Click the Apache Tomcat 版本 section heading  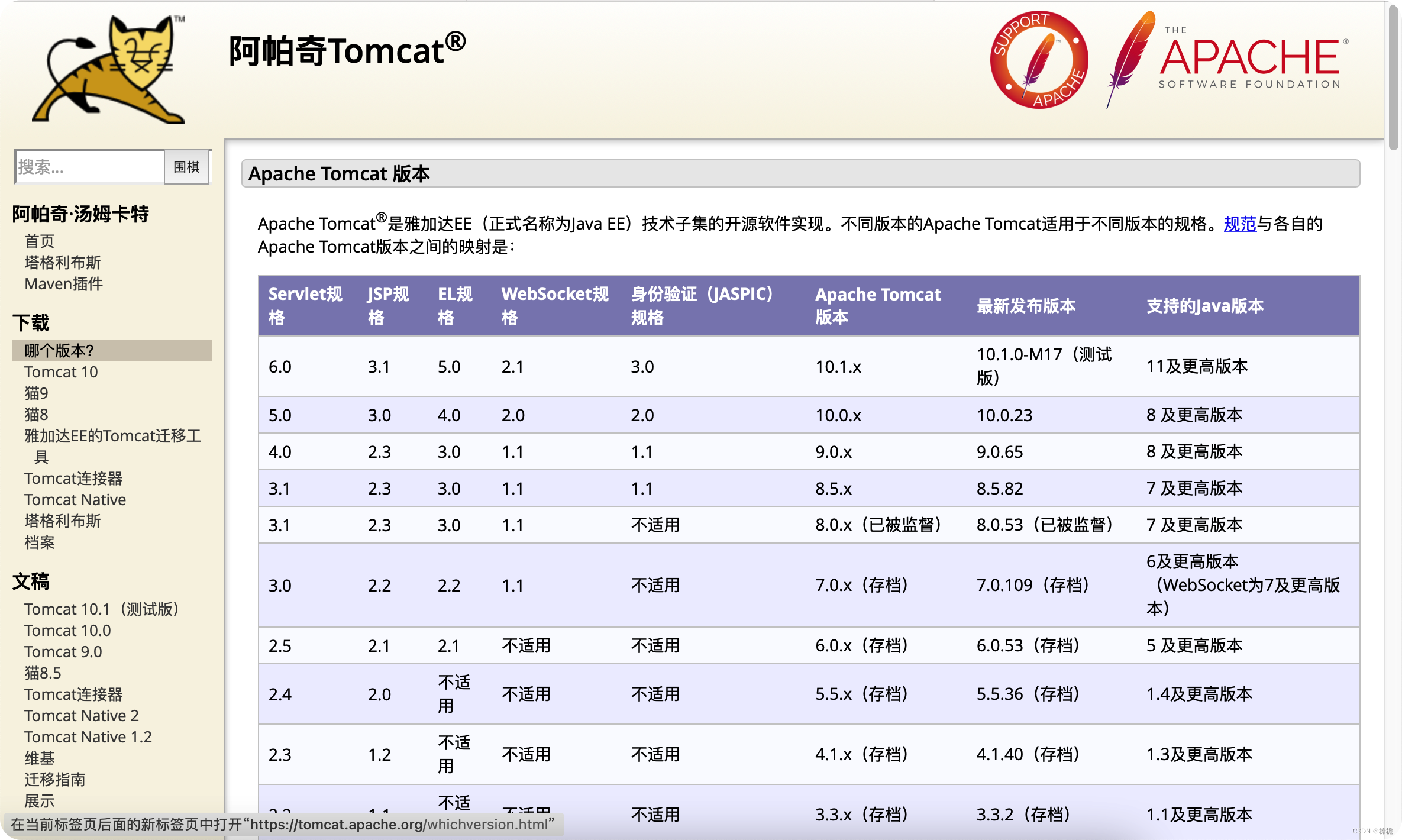click(338, 174)
